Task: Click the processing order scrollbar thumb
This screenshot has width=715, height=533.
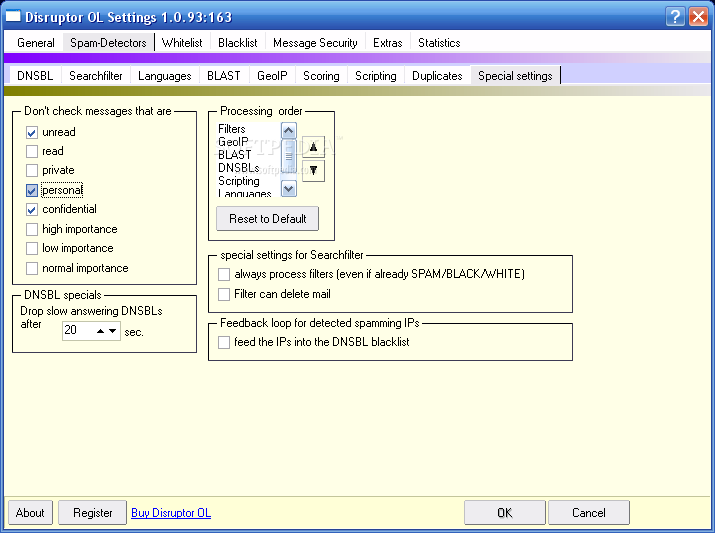Action: coord(289,156)
